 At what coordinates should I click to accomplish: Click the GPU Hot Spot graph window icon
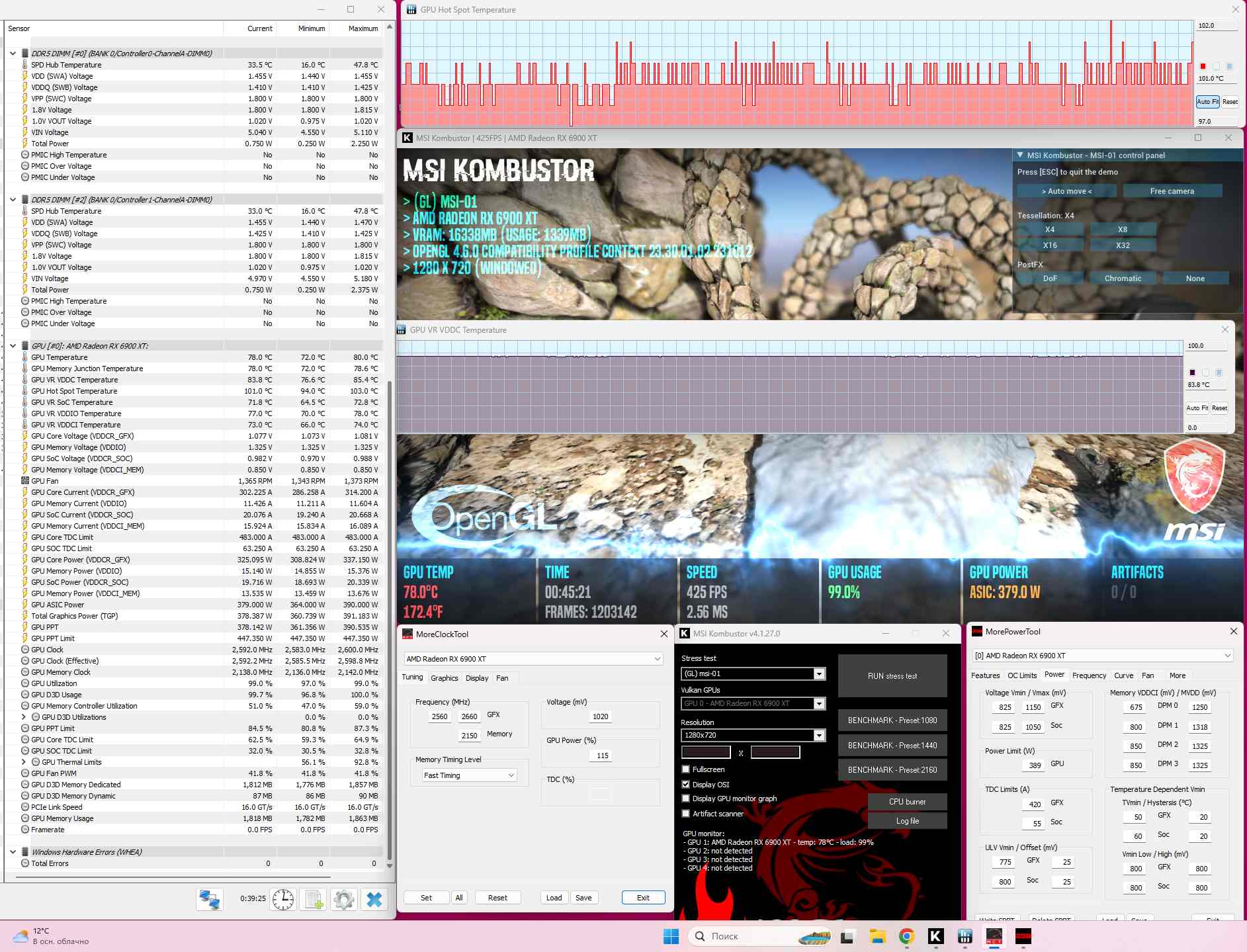(411, 10)
